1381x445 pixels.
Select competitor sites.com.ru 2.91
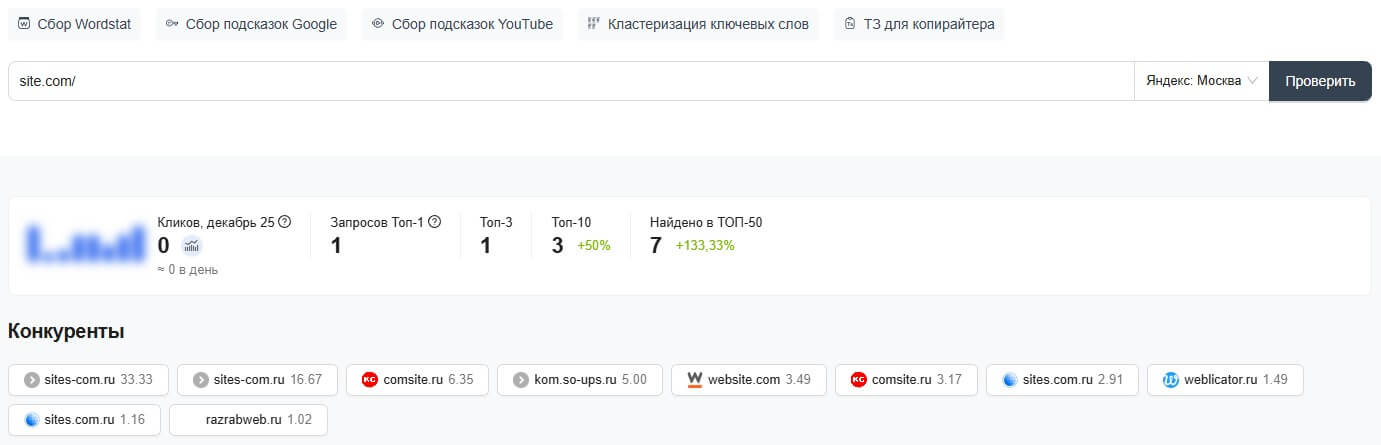tap(1062, 380)
